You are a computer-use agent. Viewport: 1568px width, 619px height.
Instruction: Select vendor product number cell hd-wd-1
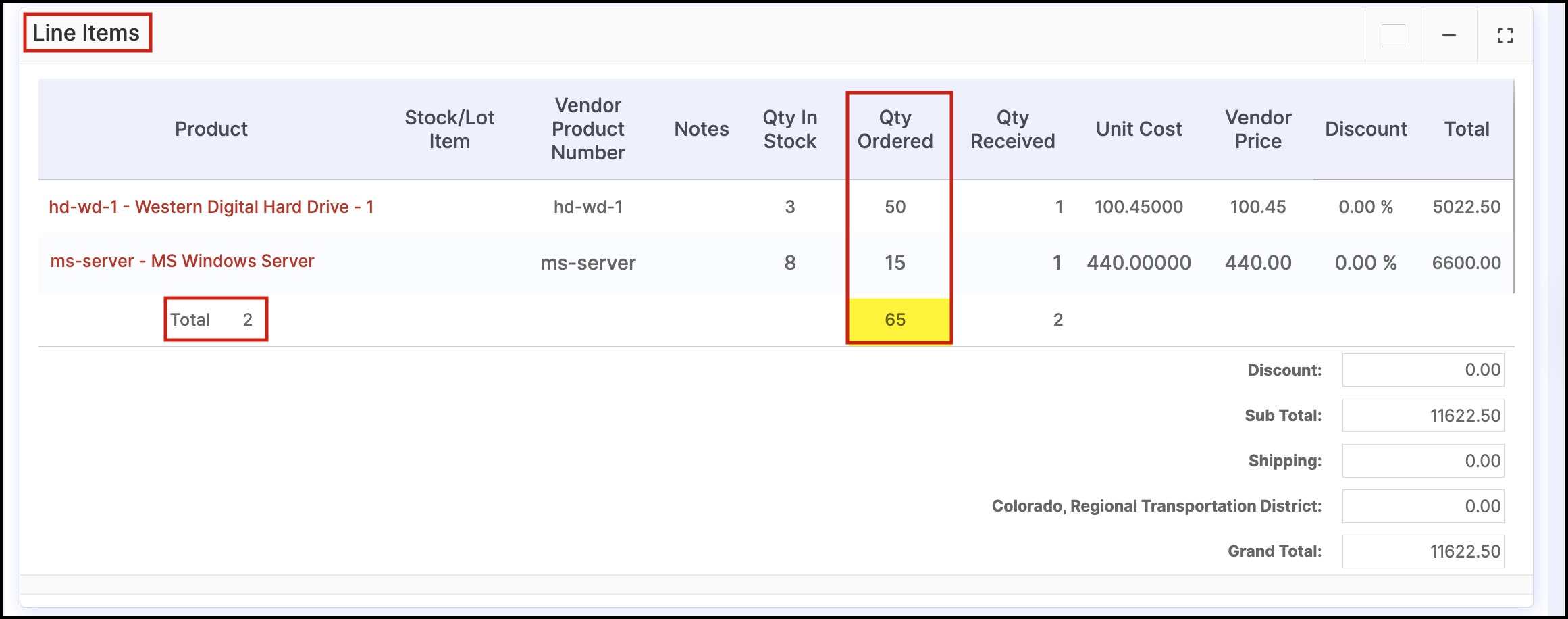pyautogui.click(x=588, y=207)
